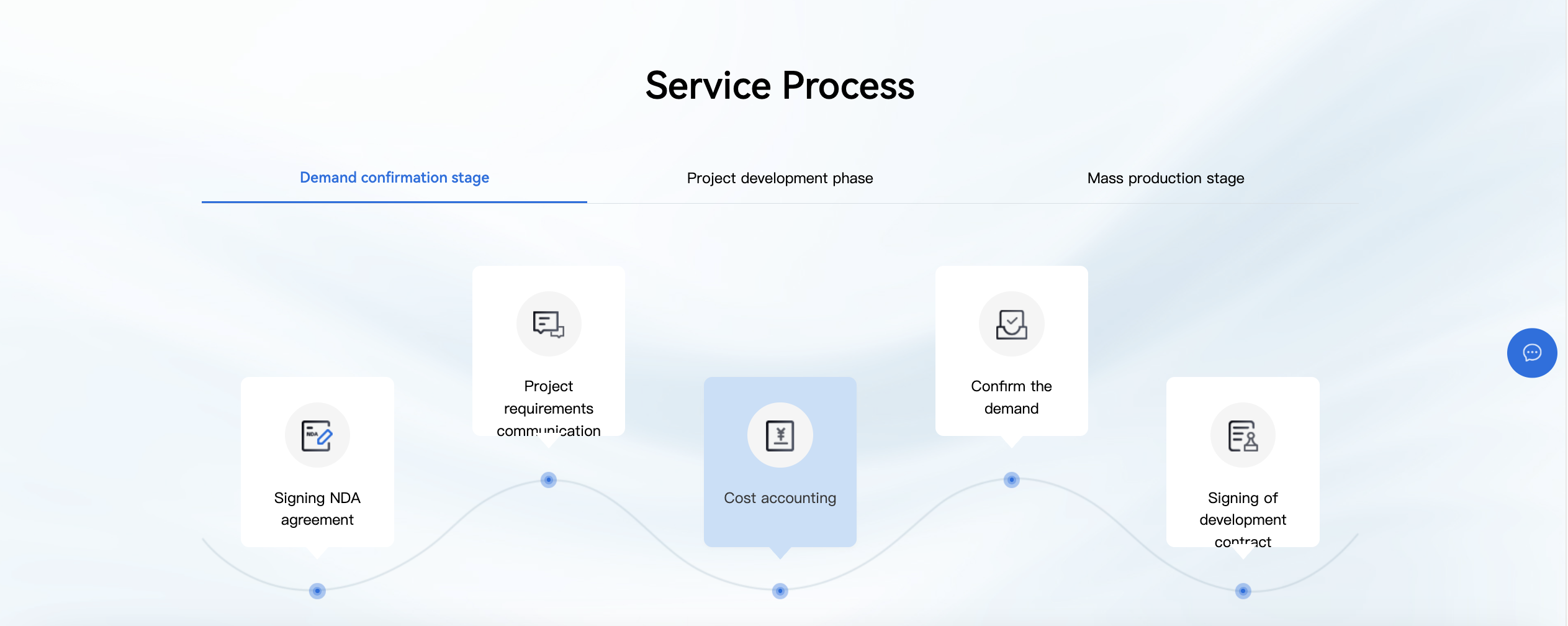This screenshot has width=1568, height=626.
Task: Click the Service Process heading
Action: click(x=780, y=85)
